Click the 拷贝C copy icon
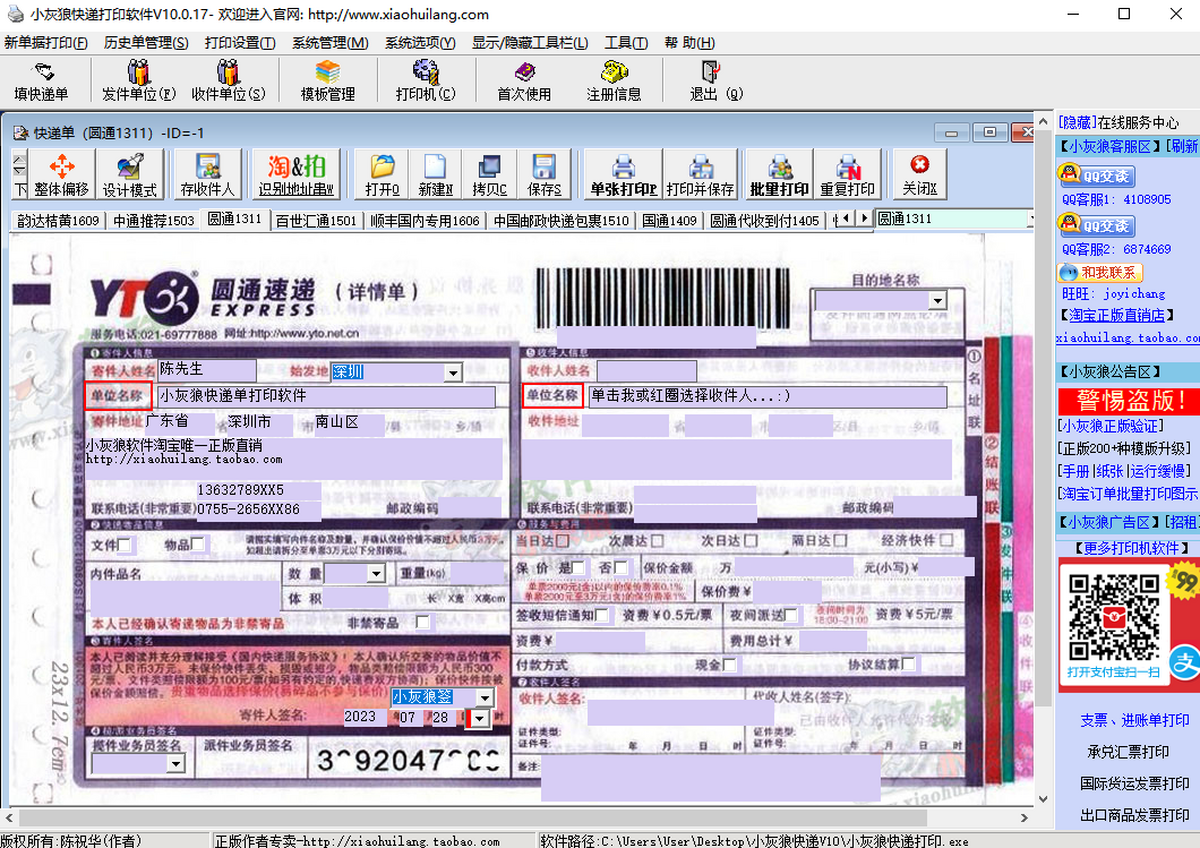Viewport: 1200px width, 848px height. 490,175
